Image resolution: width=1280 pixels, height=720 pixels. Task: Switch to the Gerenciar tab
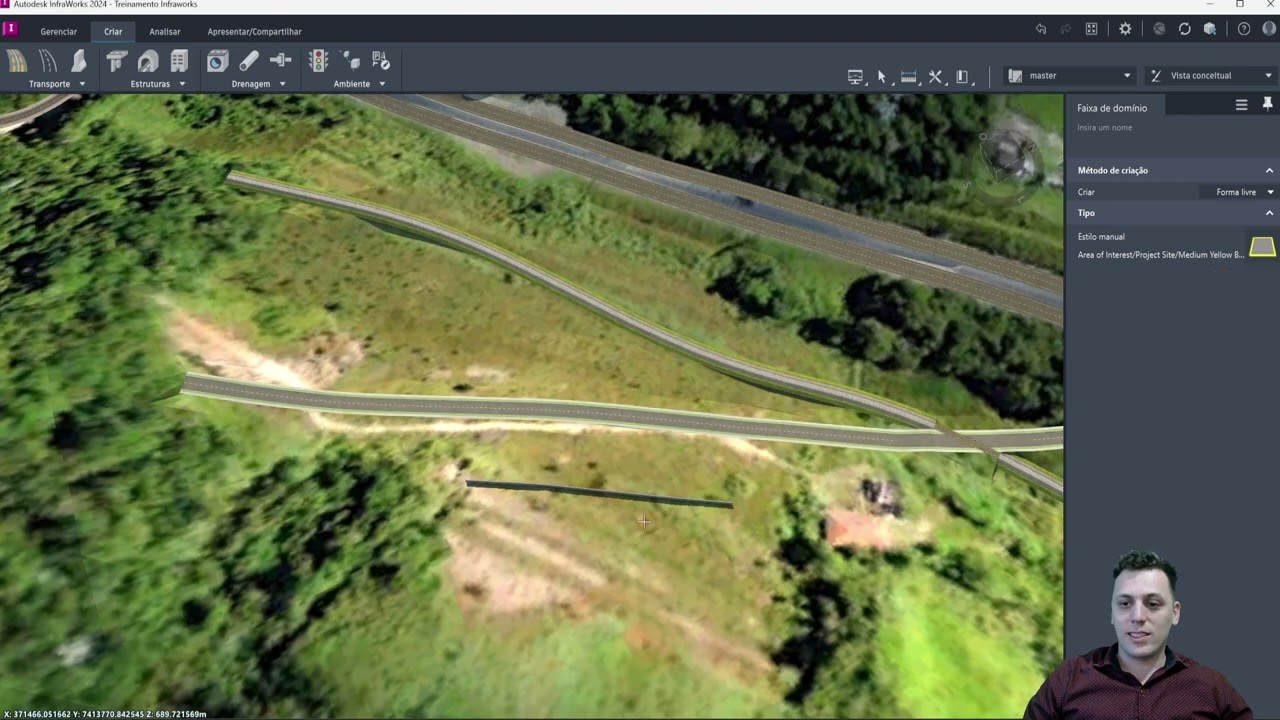pyautogui.click(x=58, y=32)
